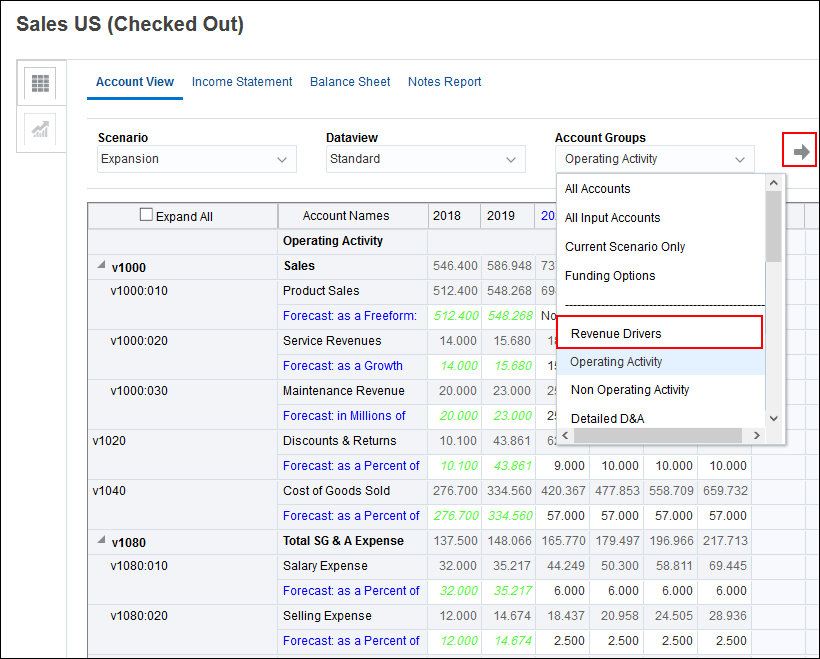Select Detailed D&A in the list
The height and width of the screenshot is (659, 820).
click(607, 418)
